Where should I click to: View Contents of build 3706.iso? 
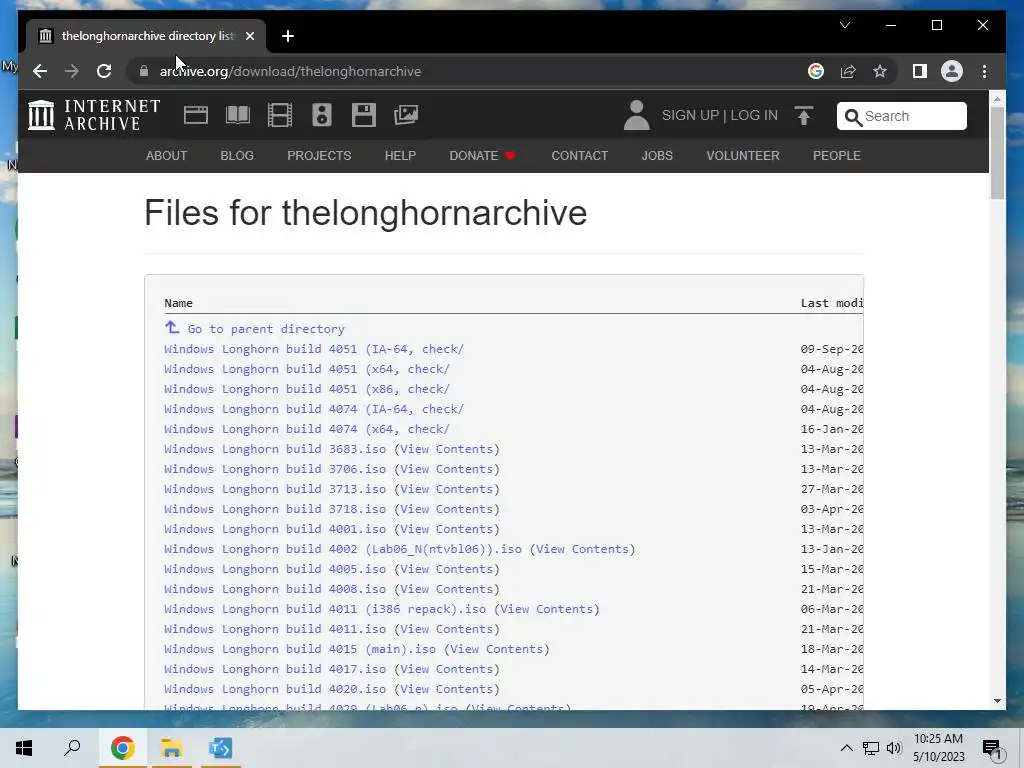pos(446,469)
